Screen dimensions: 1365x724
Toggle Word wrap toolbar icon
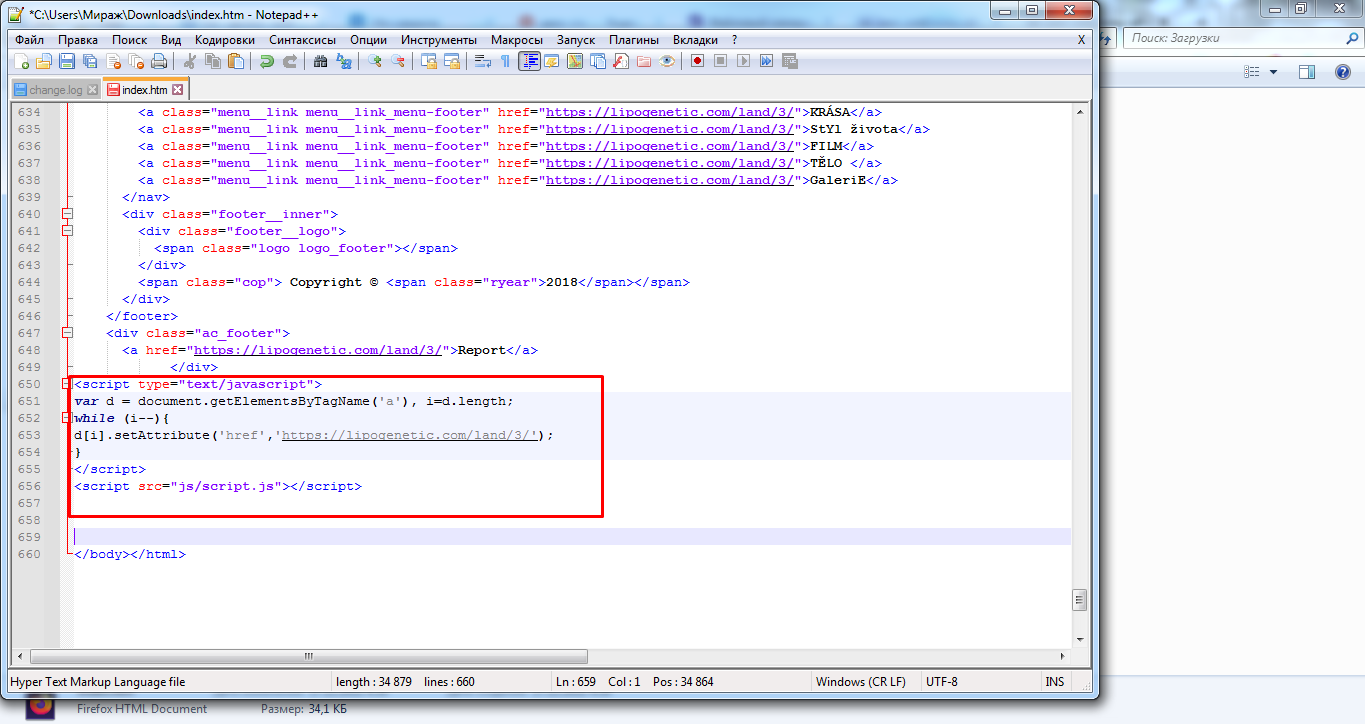(x=482, y=61)
